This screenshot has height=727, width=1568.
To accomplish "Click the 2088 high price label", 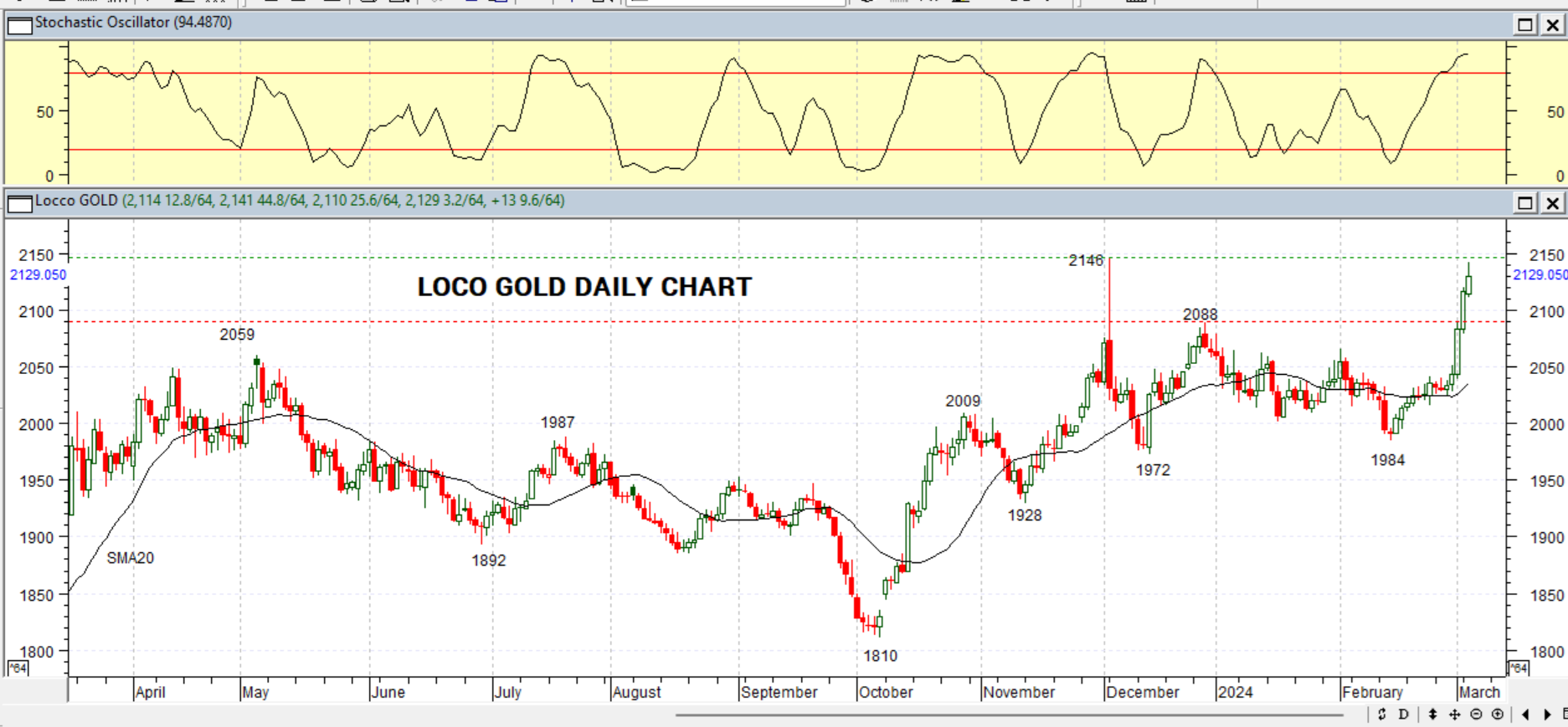I will (x=1200, y=315).
